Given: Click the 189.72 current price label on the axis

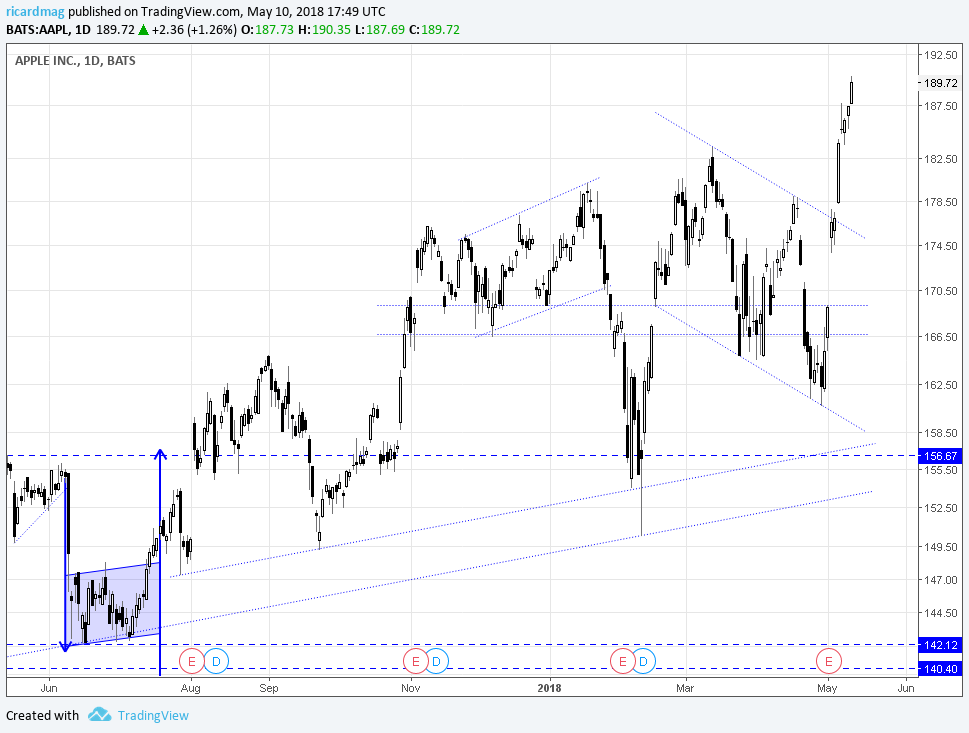Looking at the screenshot, I should (x=941, y=83).
